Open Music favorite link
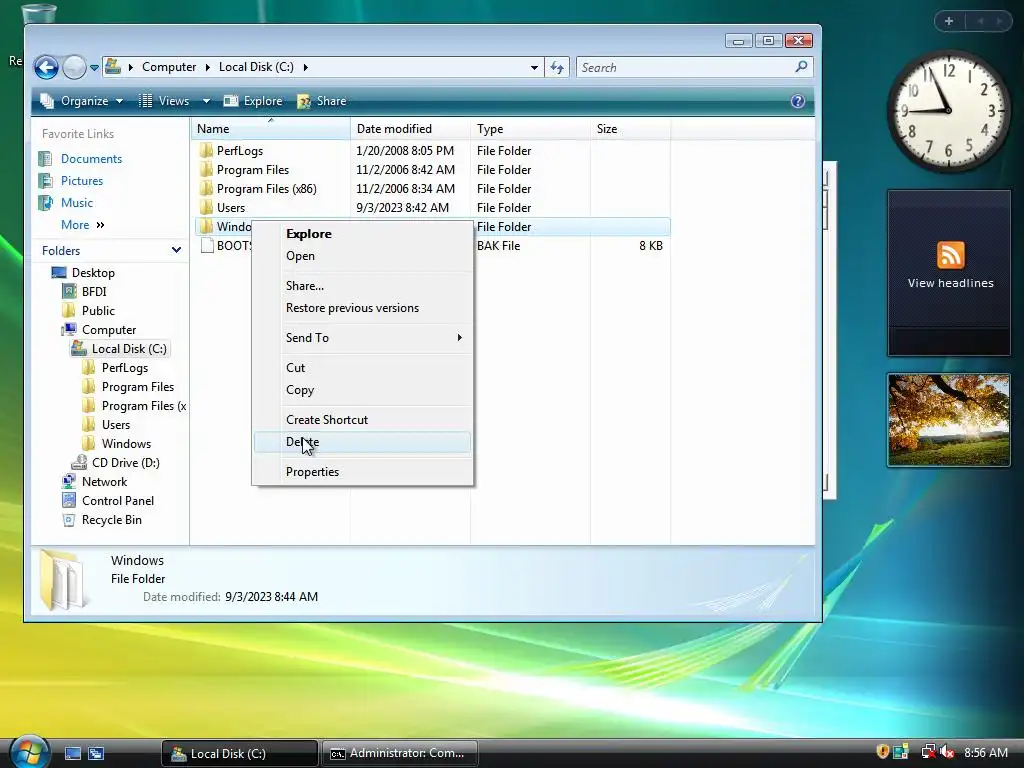This screenshot has height=768, width=1024. [76, 203]
